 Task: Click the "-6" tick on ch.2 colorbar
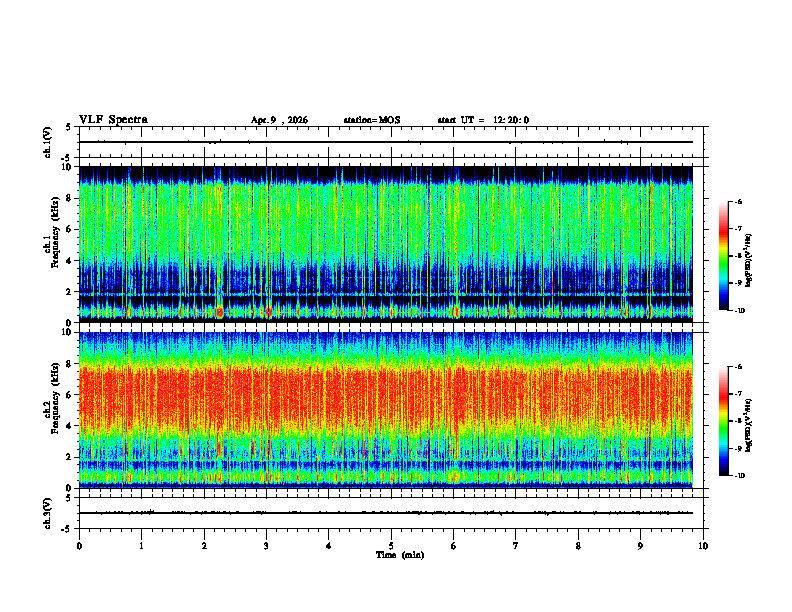pos(738,367)
